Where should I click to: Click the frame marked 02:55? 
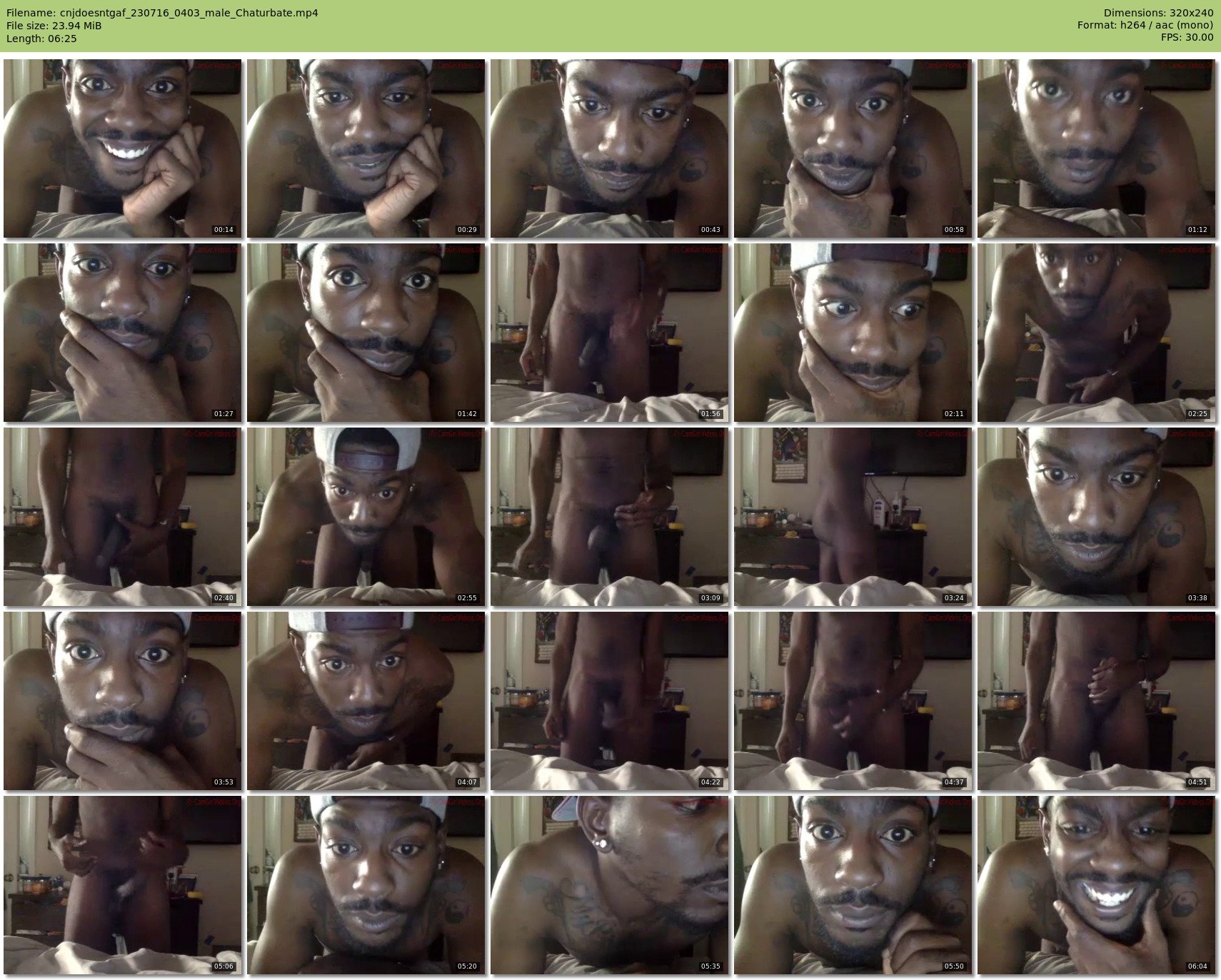(366, 517)
